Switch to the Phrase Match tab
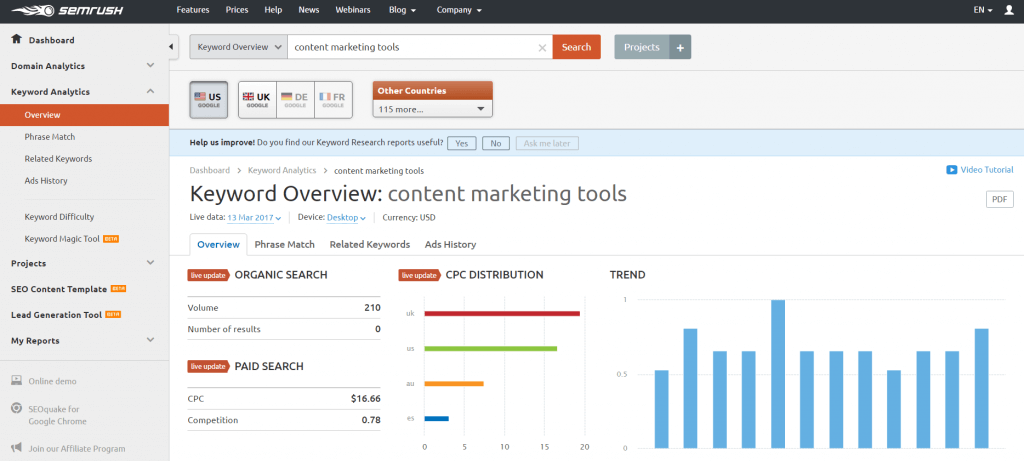1024x461 pixels. (x=285, y=244)
